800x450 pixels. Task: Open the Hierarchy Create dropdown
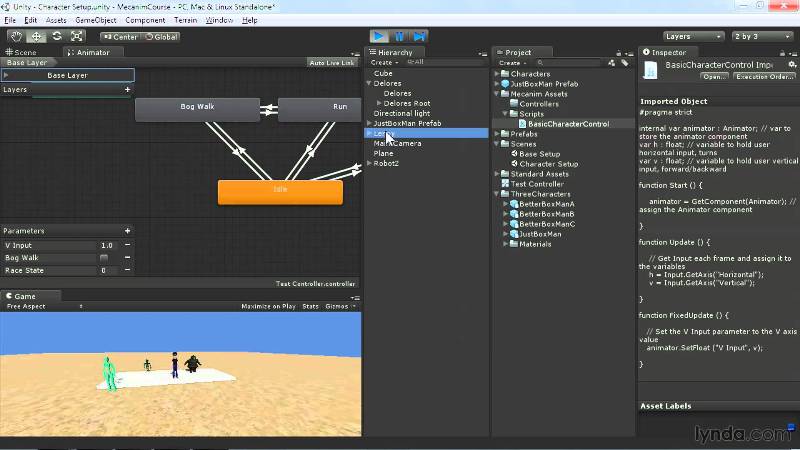pos(384,62)
